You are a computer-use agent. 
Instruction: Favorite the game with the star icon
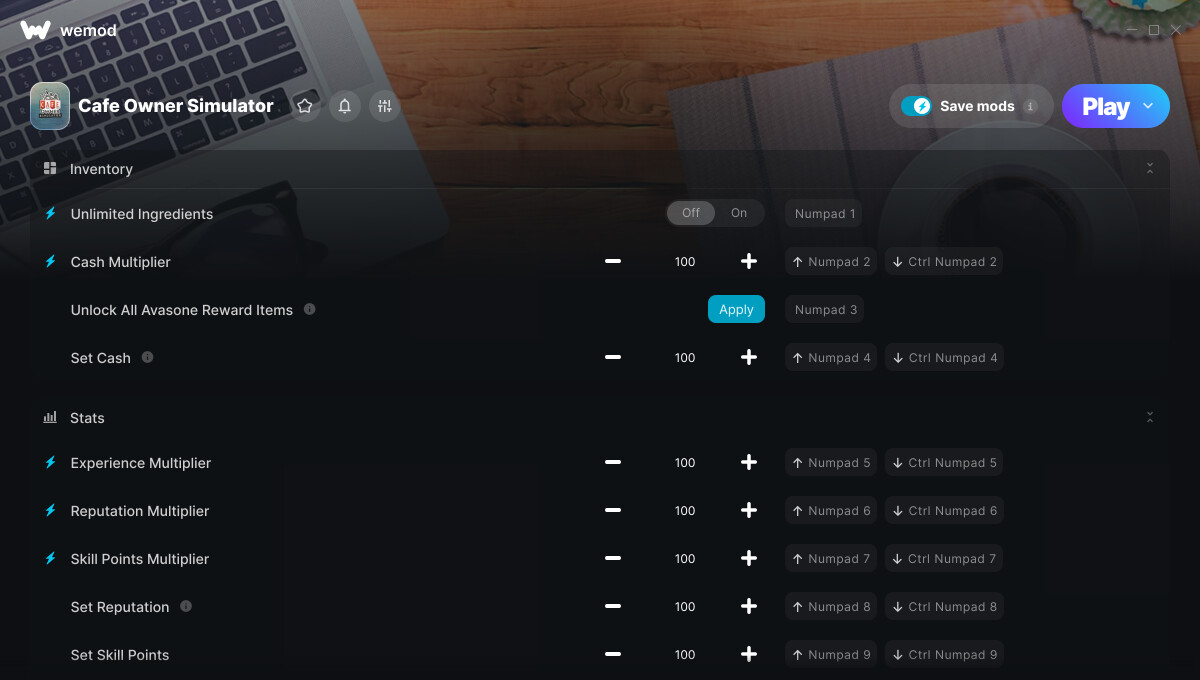(x=305, y=106)
